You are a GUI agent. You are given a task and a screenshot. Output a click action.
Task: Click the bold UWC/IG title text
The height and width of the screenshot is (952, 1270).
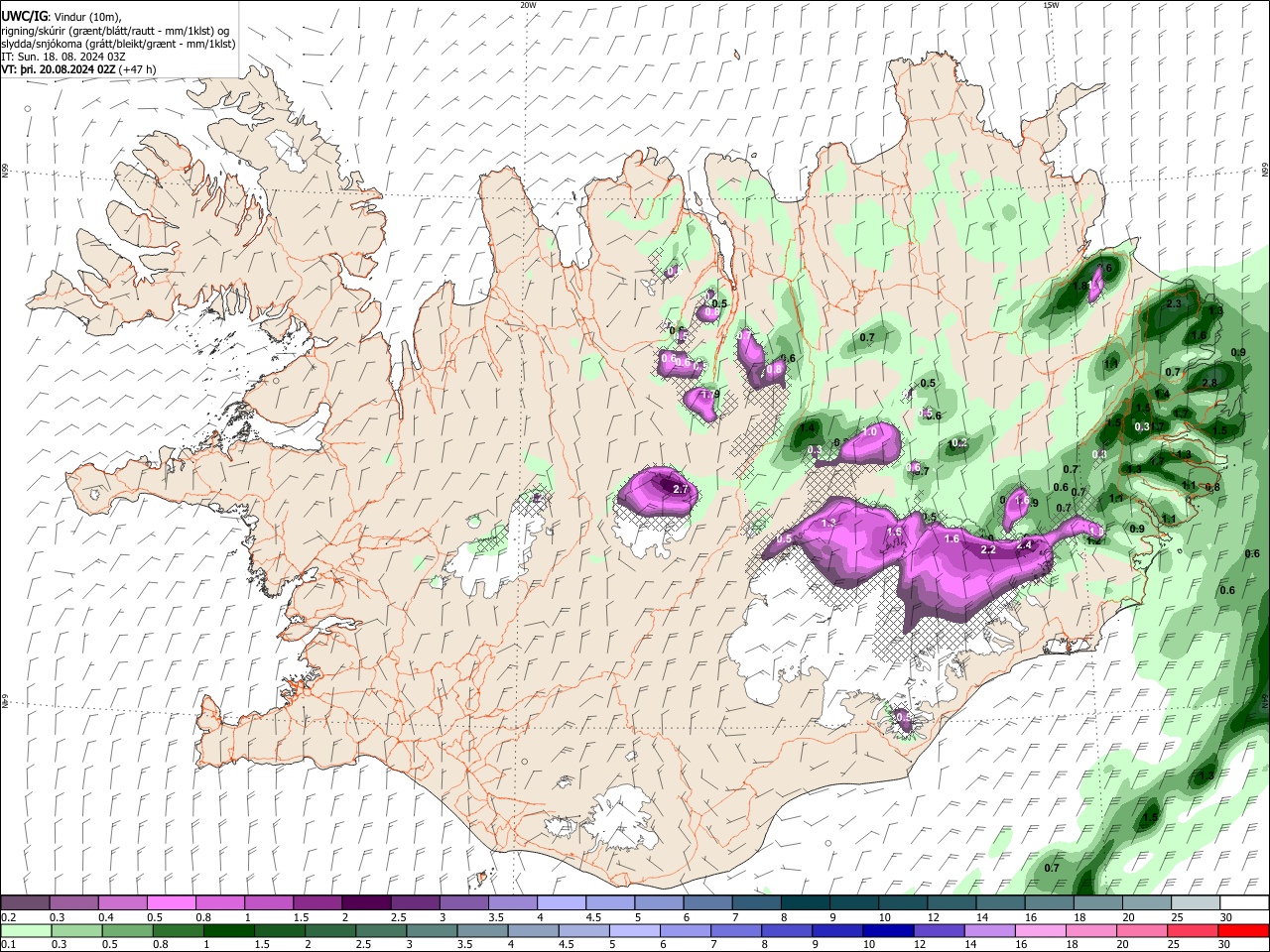pos(24,16)
